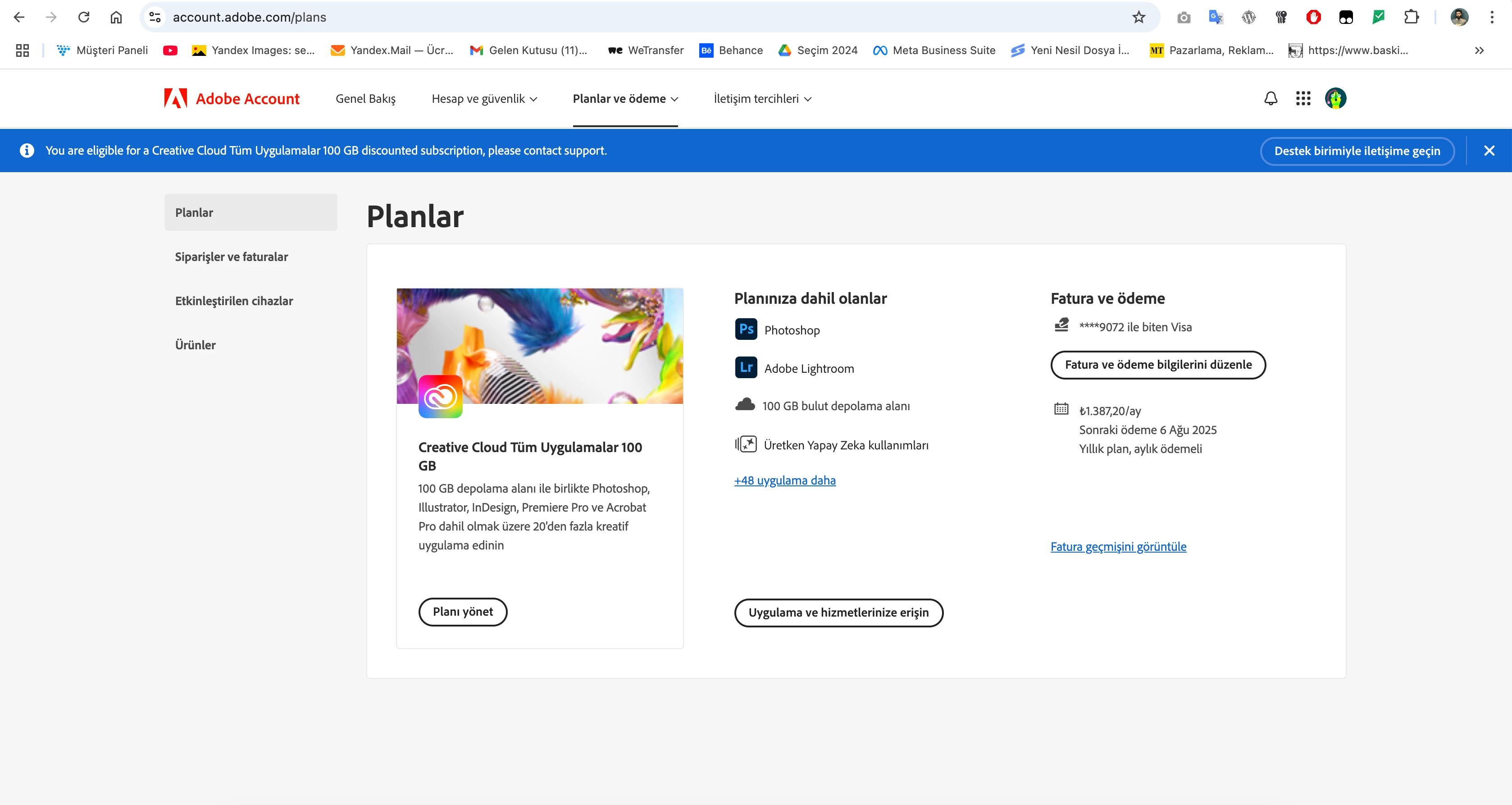The width and height of the screenshot is (1512, 805).
Task: Show hidden bookmarks with the chevron
Action: tap(1479, 50)
